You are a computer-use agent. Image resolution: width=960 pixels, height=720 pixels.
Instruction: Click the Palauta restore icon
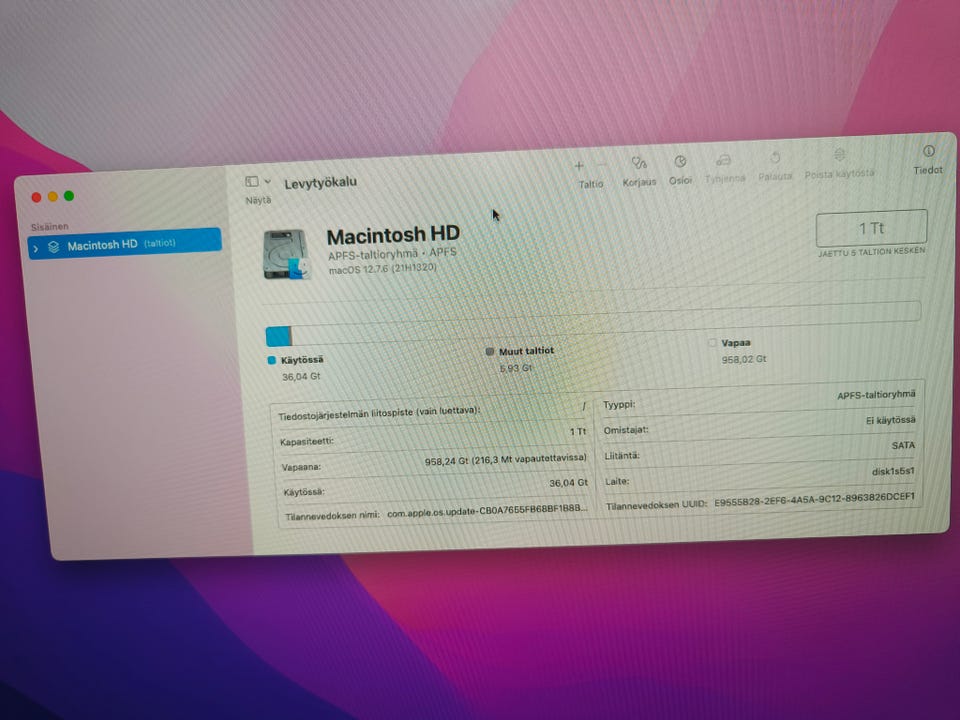click(775, 158)
